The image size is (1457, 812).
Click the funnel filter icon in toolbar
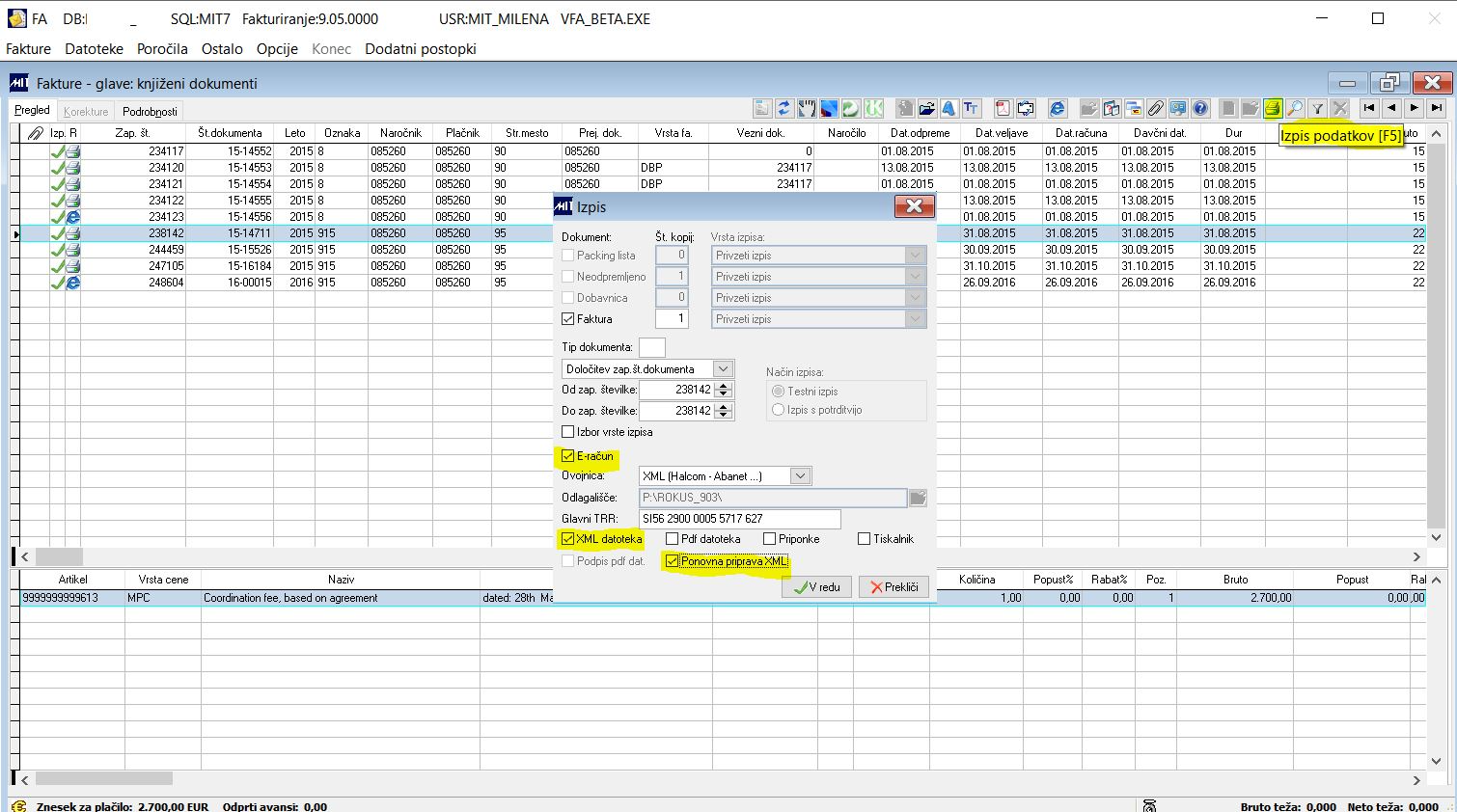(x=1317, y=109)
